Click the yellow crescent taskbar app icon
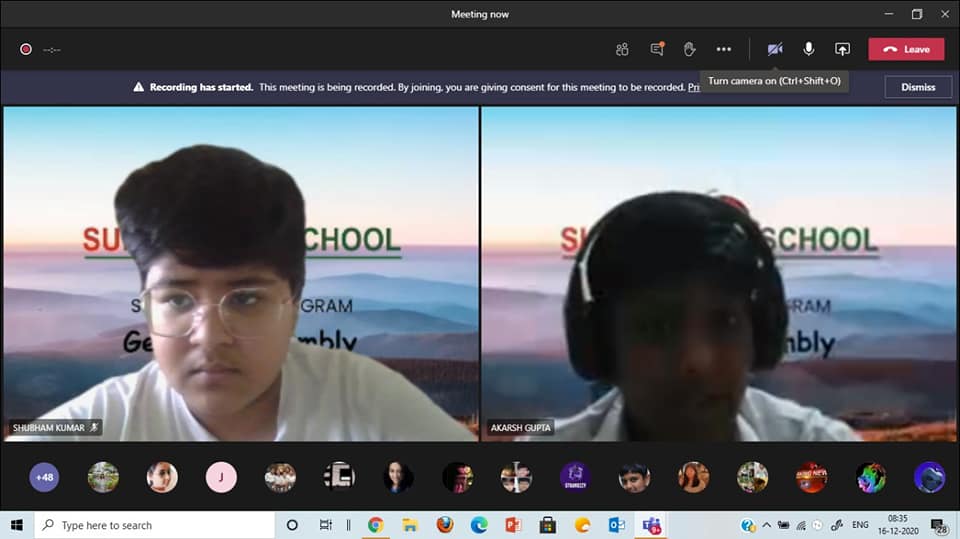This screenshot has width=960, height=539. (x=582, y=525)
